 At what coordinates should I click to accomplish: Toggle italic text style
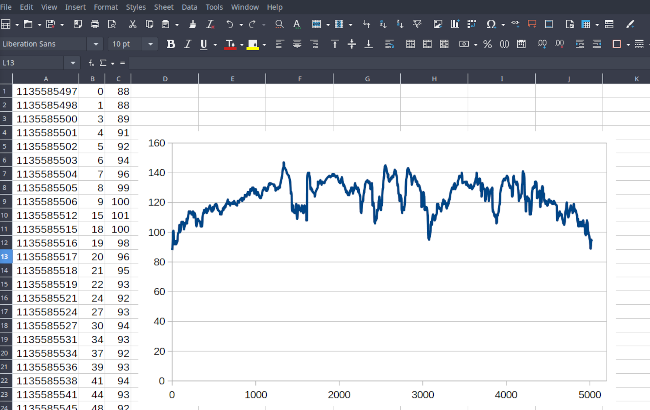pos(187,44)
